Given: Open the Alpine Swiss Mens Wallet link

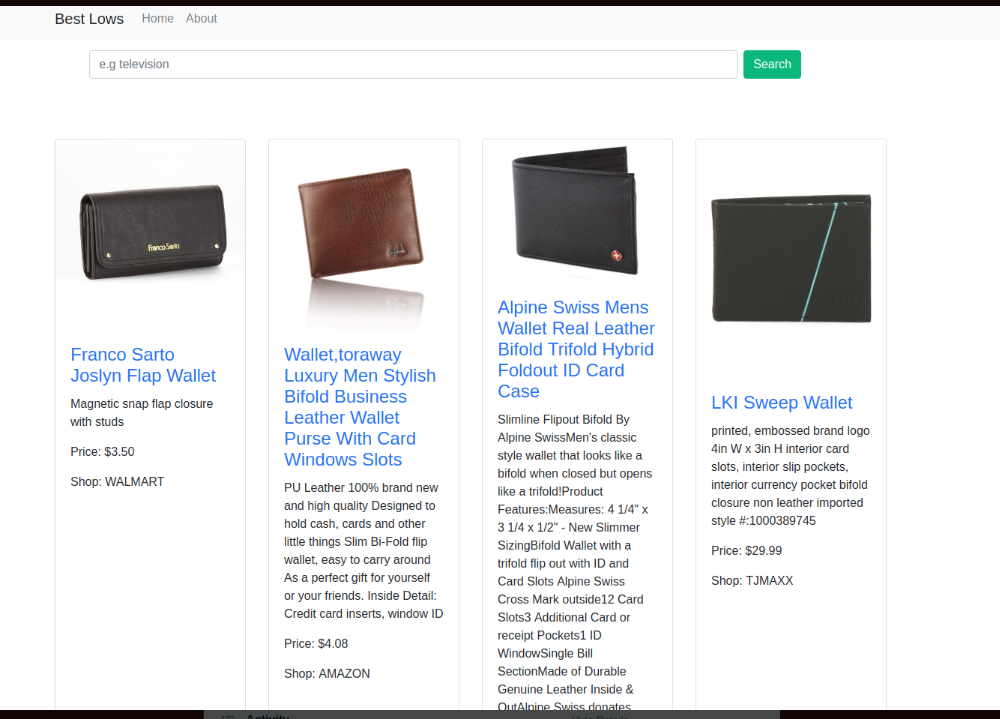Looking at the screenshot, I should click(x=576, y=349).
